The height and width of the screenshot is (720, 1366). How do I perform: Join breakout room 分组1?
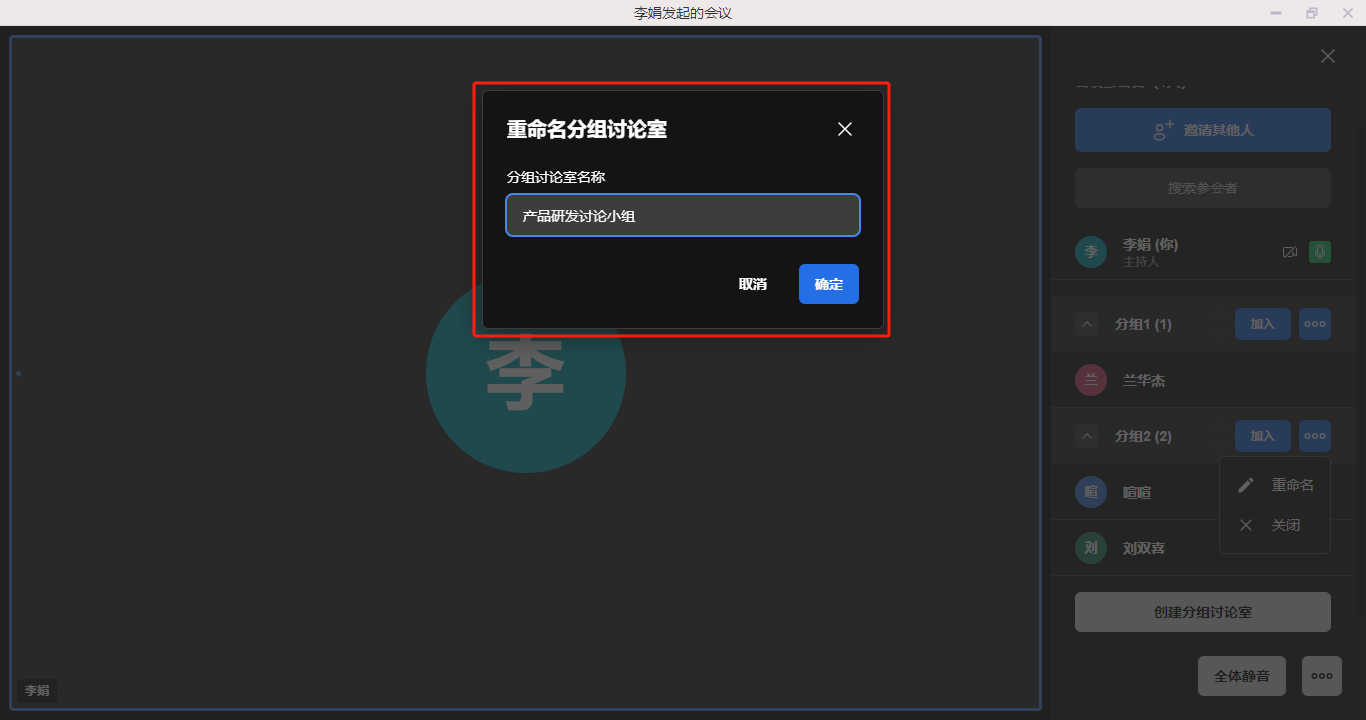1262,324
